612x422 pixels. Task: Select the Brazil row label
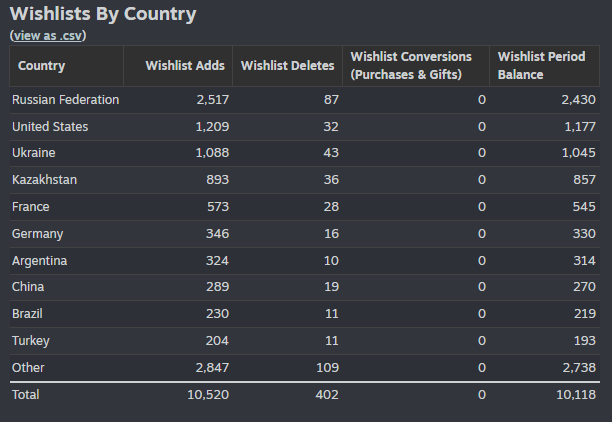pyautogui.click(x=27, y=314)
